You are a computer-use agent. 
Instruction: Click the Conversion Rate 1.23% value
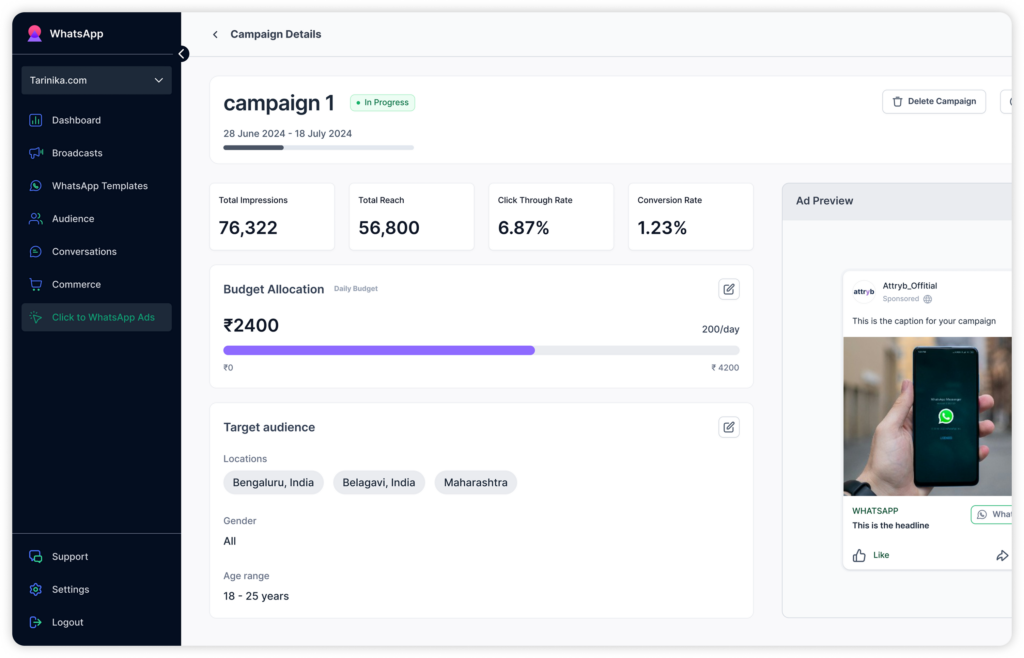[662, 228]
